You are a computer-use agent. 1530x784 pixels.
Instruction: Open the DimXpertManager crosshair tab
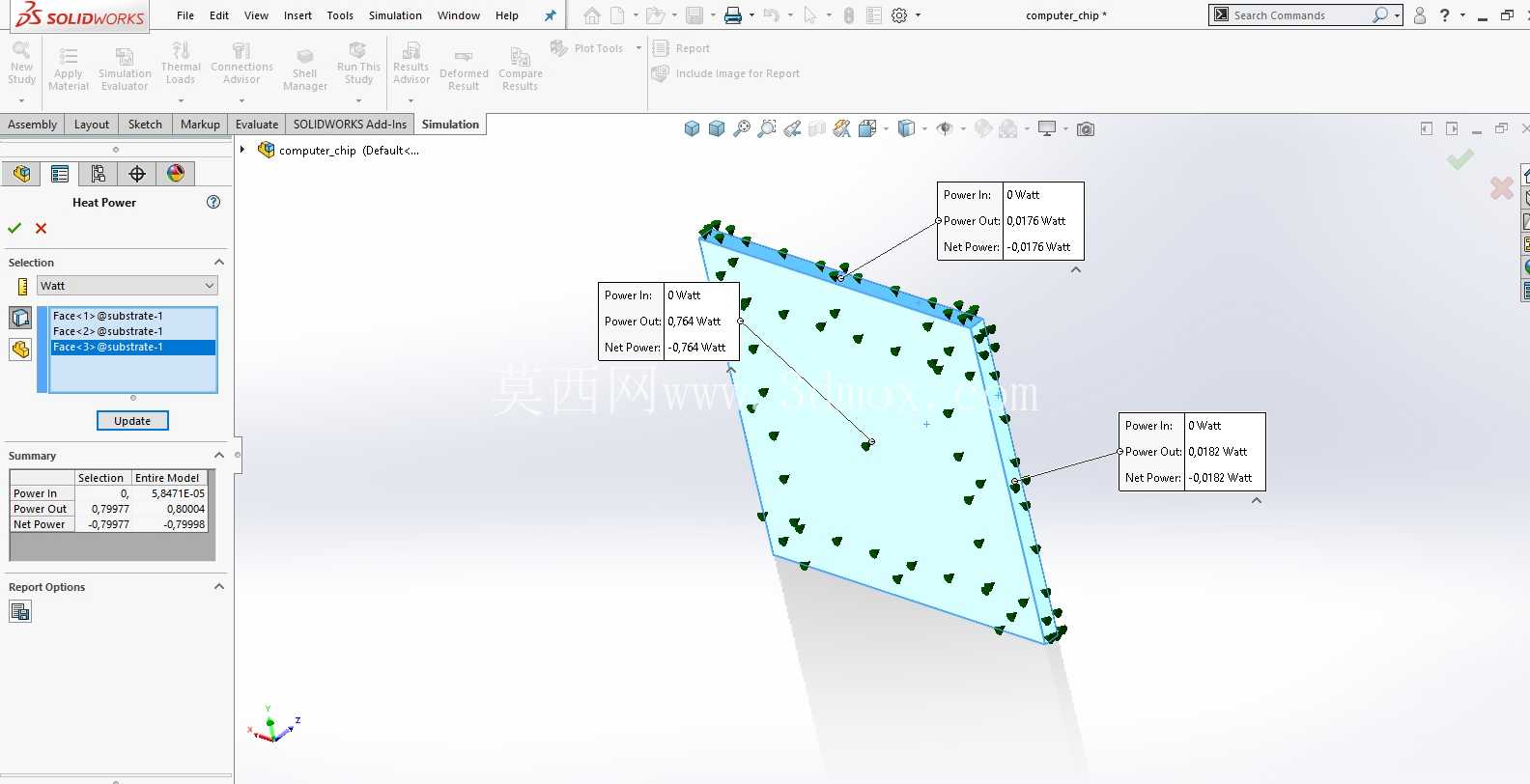[137, 174]
